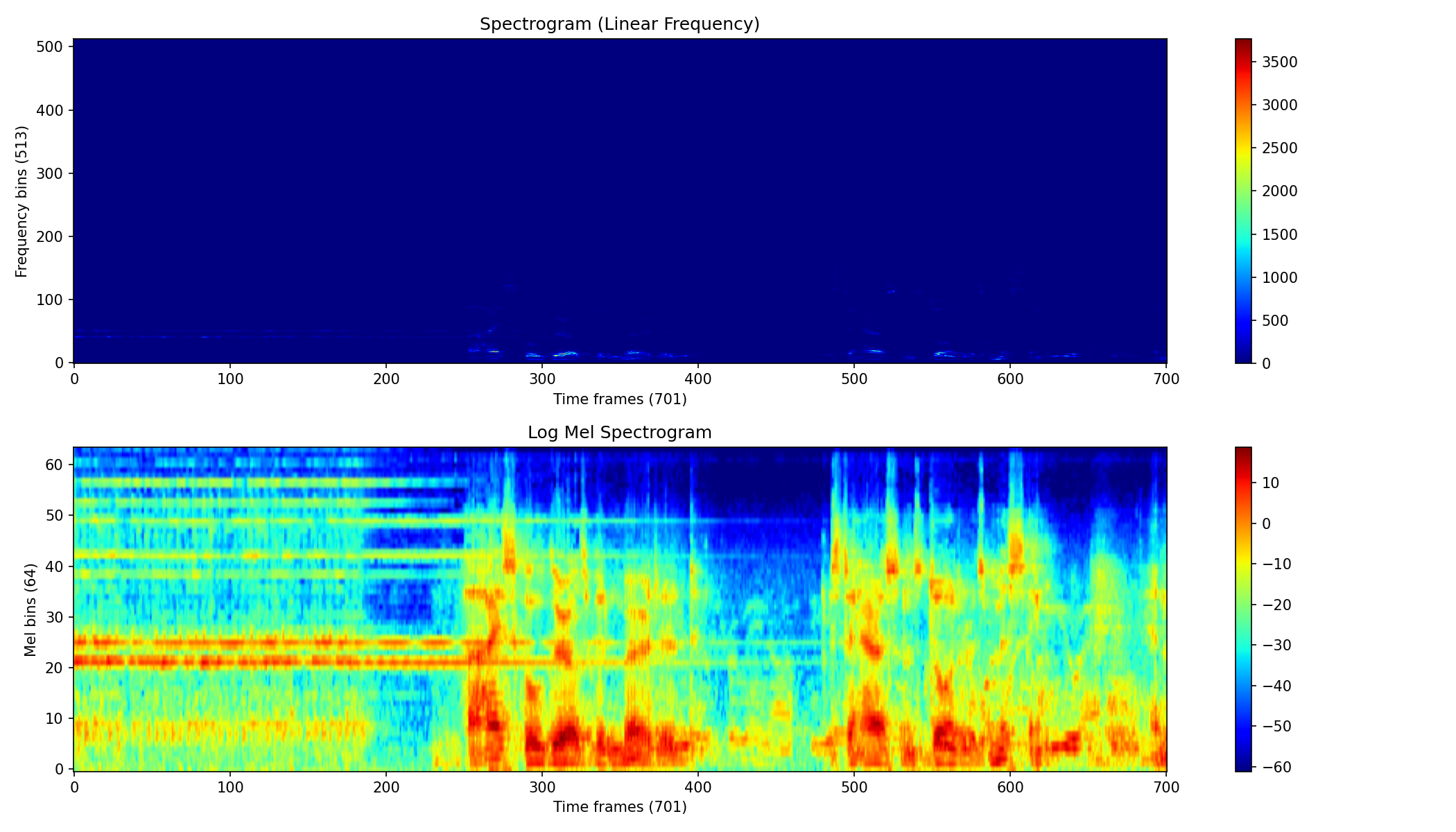Click the '60' tick on the mel axis
The width and height of the screenshot is (1456, 832).
coord(55,465)
